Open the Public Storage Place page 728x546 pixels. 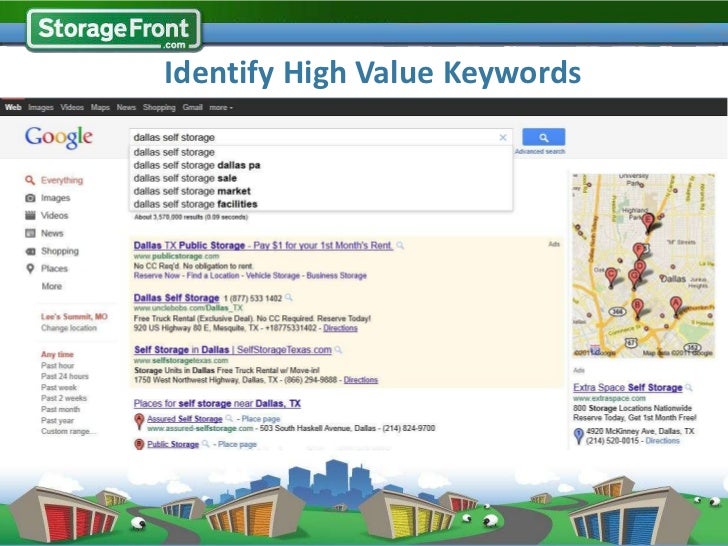click(x=237, y=444)
